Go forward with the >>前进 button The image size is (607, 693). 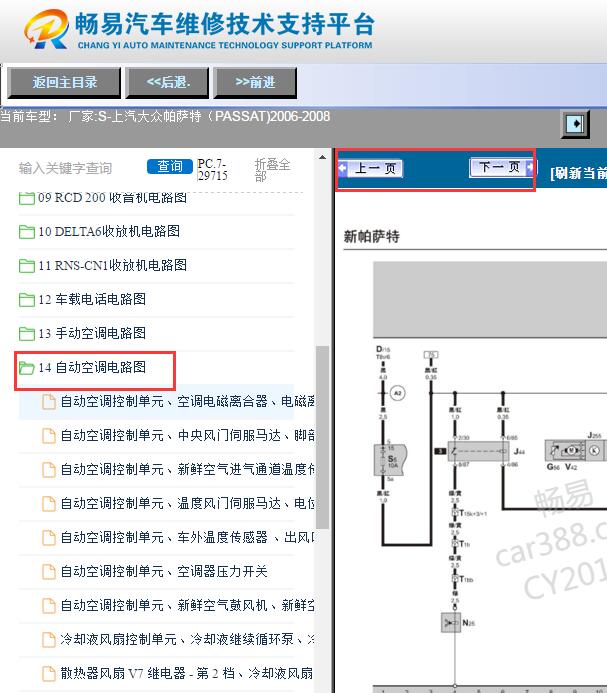click(255, 83)
